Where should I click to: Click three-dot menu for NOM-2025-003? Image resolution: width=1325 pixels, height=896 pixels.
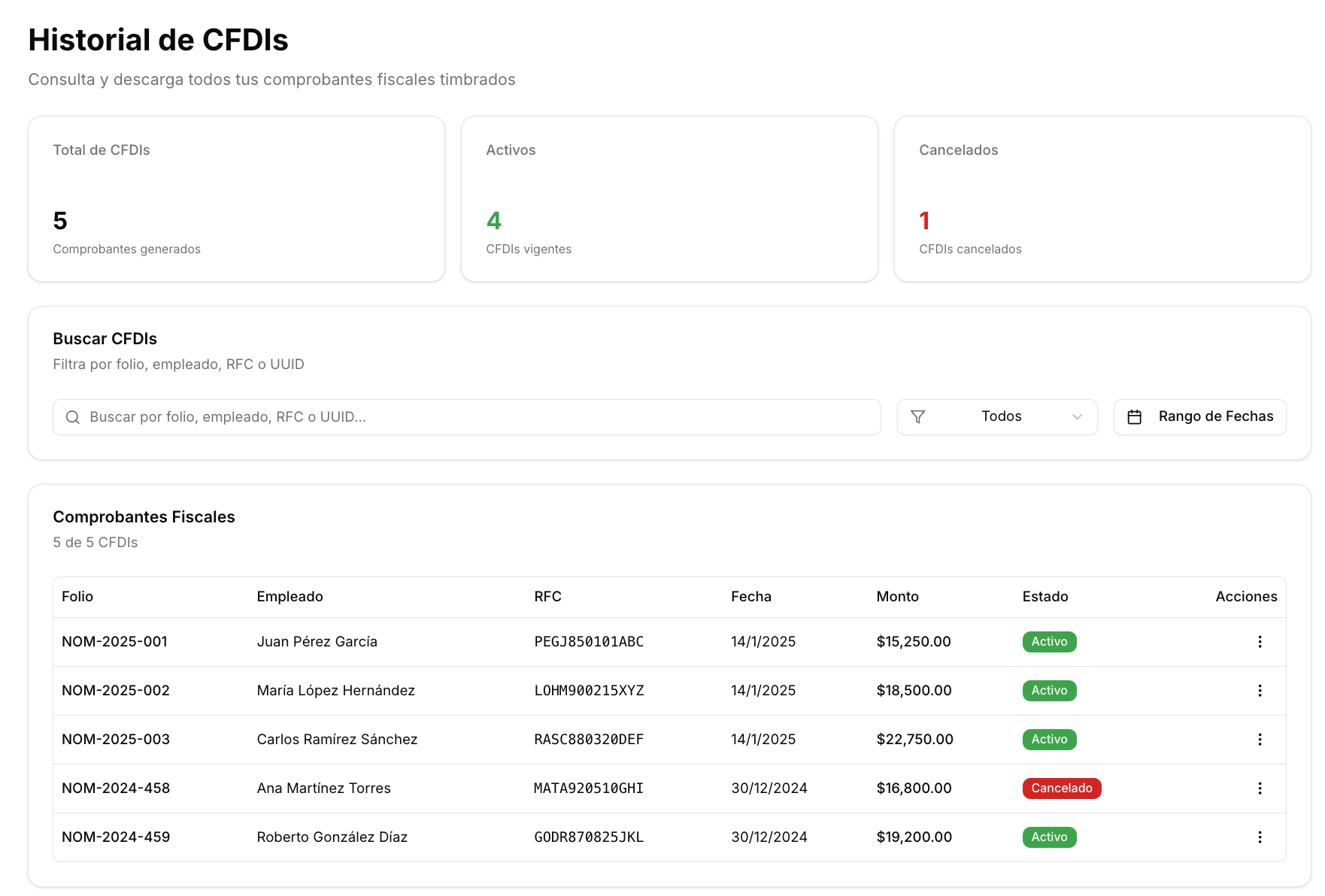point(1260,740)
